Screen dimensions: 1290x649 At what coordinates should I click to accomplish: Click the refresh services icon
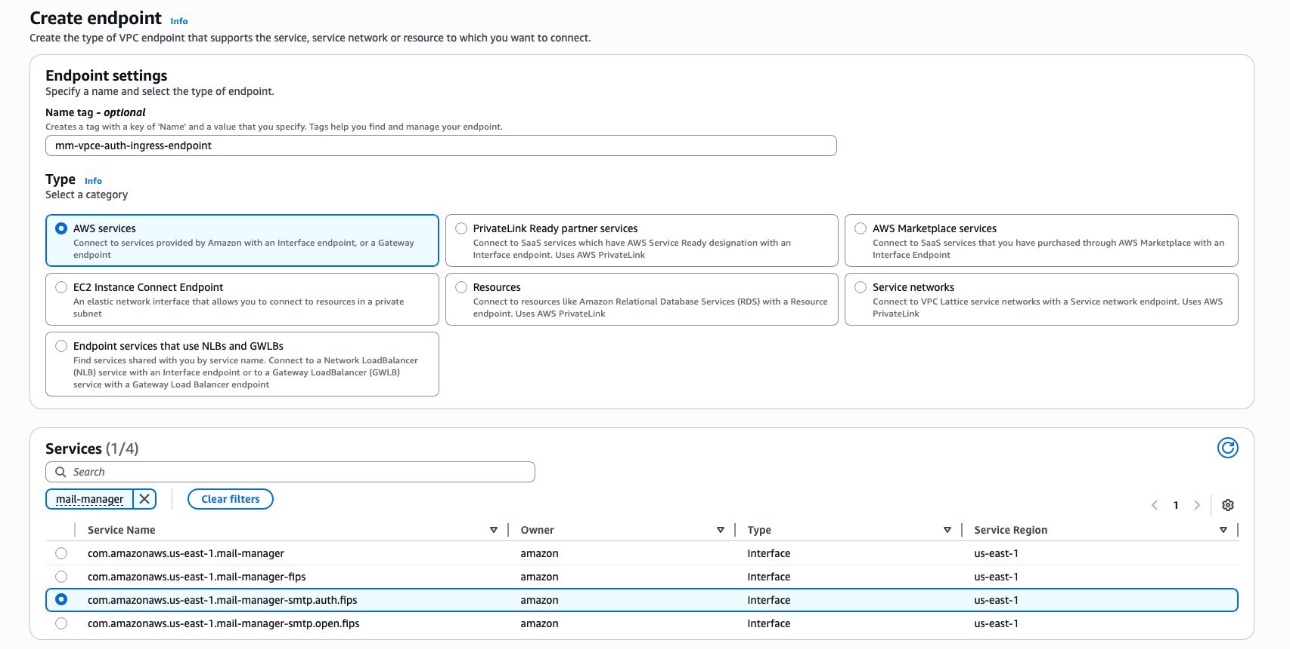coord(1227,448)
